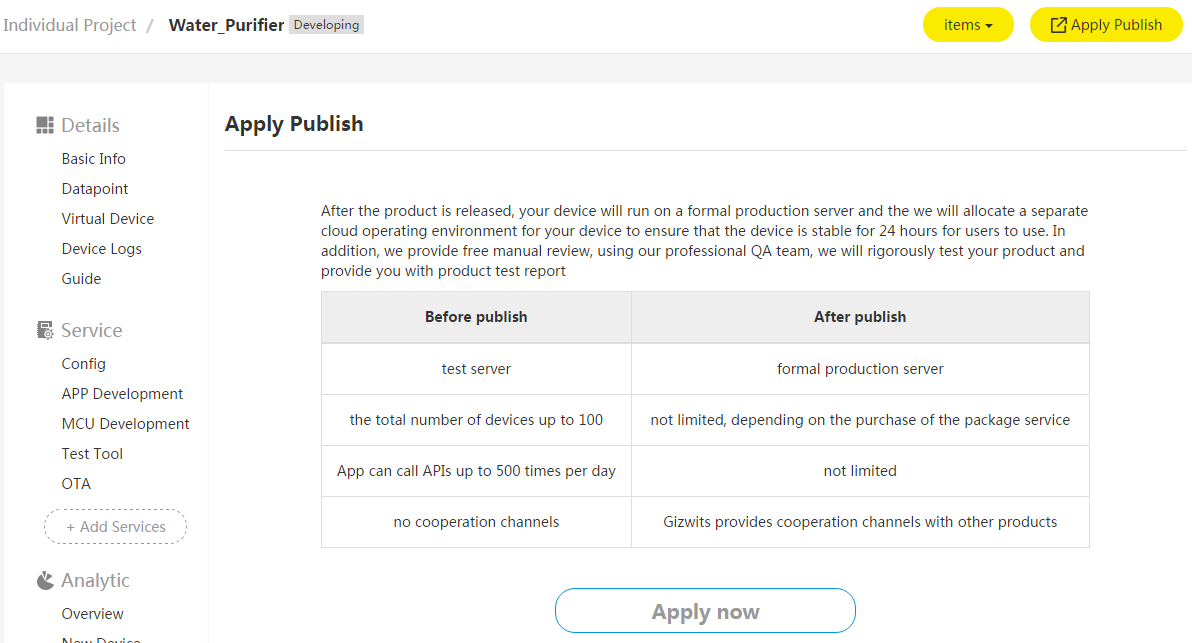Select the Developing status badge

click(326, 25)
